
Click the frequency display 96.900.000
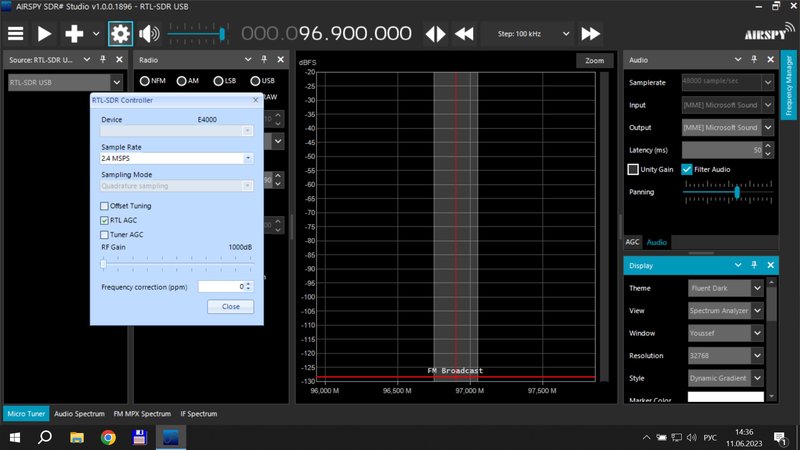[327, 34]
